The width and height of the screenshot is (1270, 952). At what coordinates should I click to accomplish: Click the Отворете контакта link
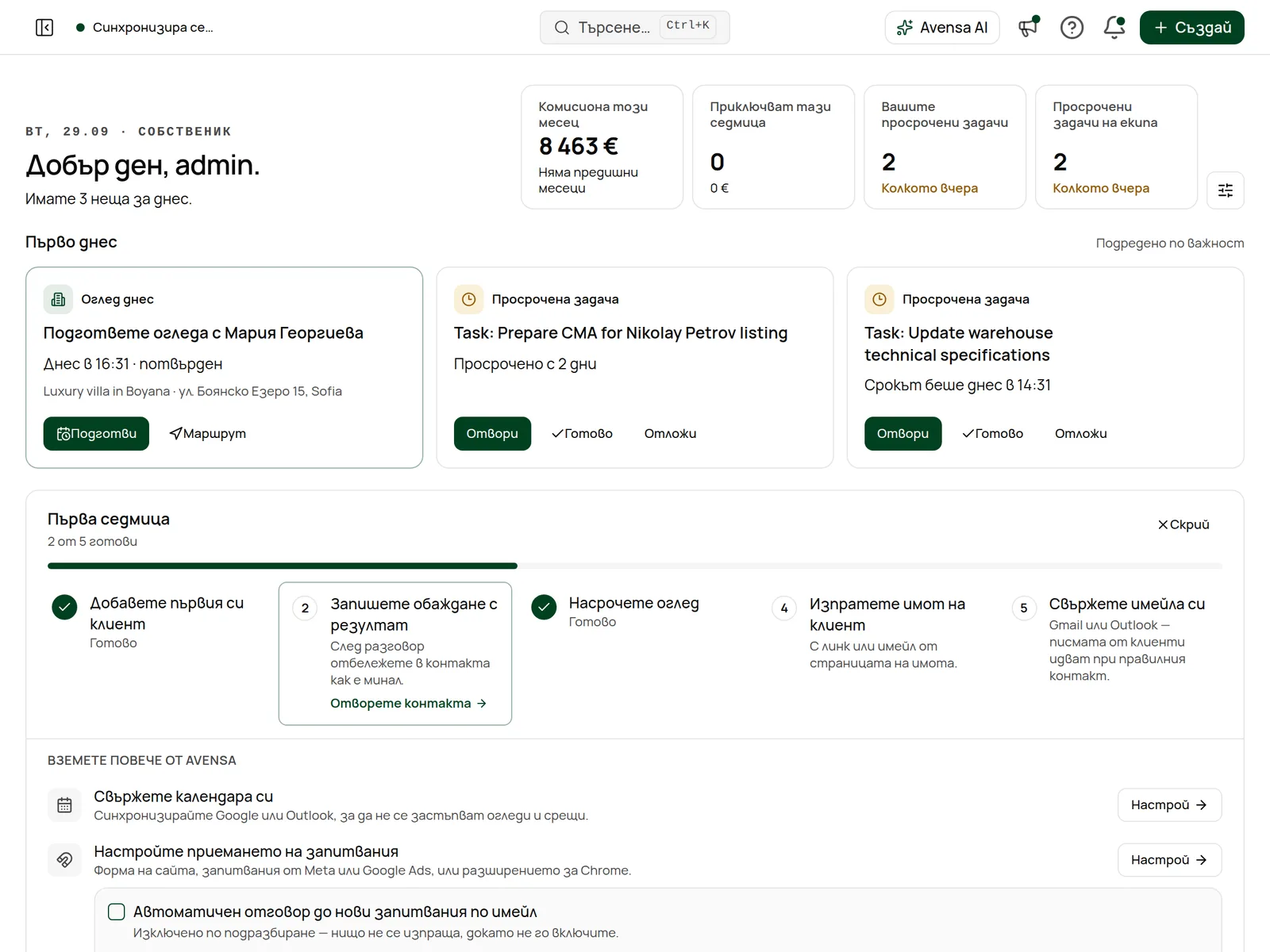pos(409,703)
